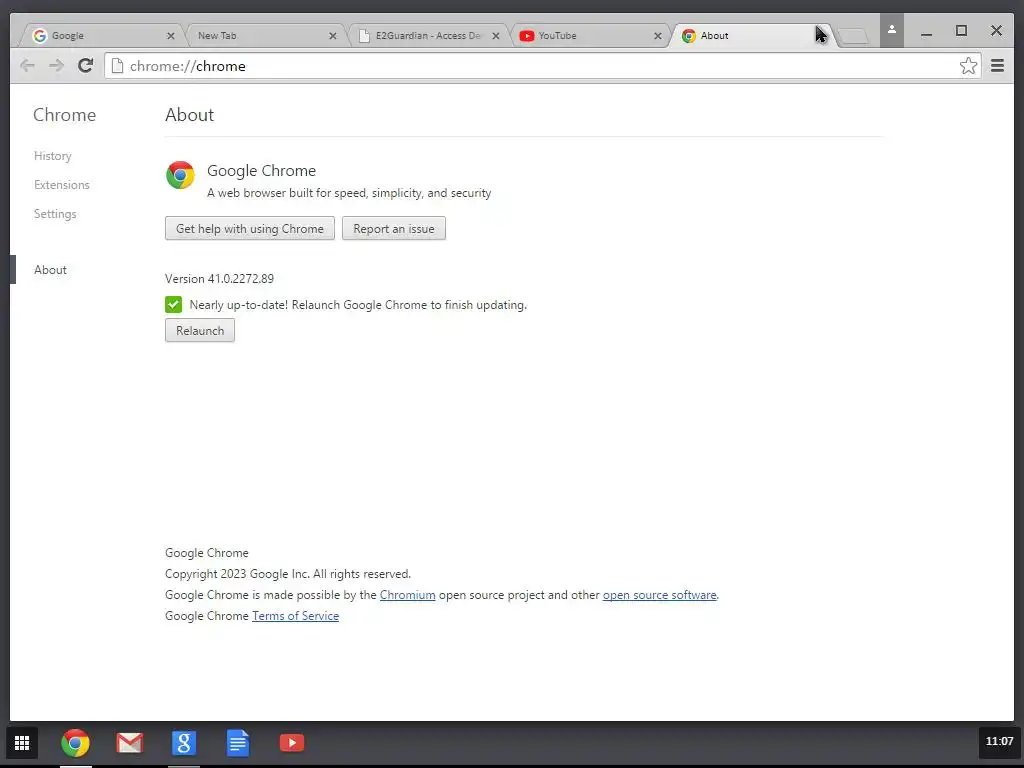Bookmark this page with the star icon
The height and width of the screenshot is (768, 1024).
tap(968, 65)
